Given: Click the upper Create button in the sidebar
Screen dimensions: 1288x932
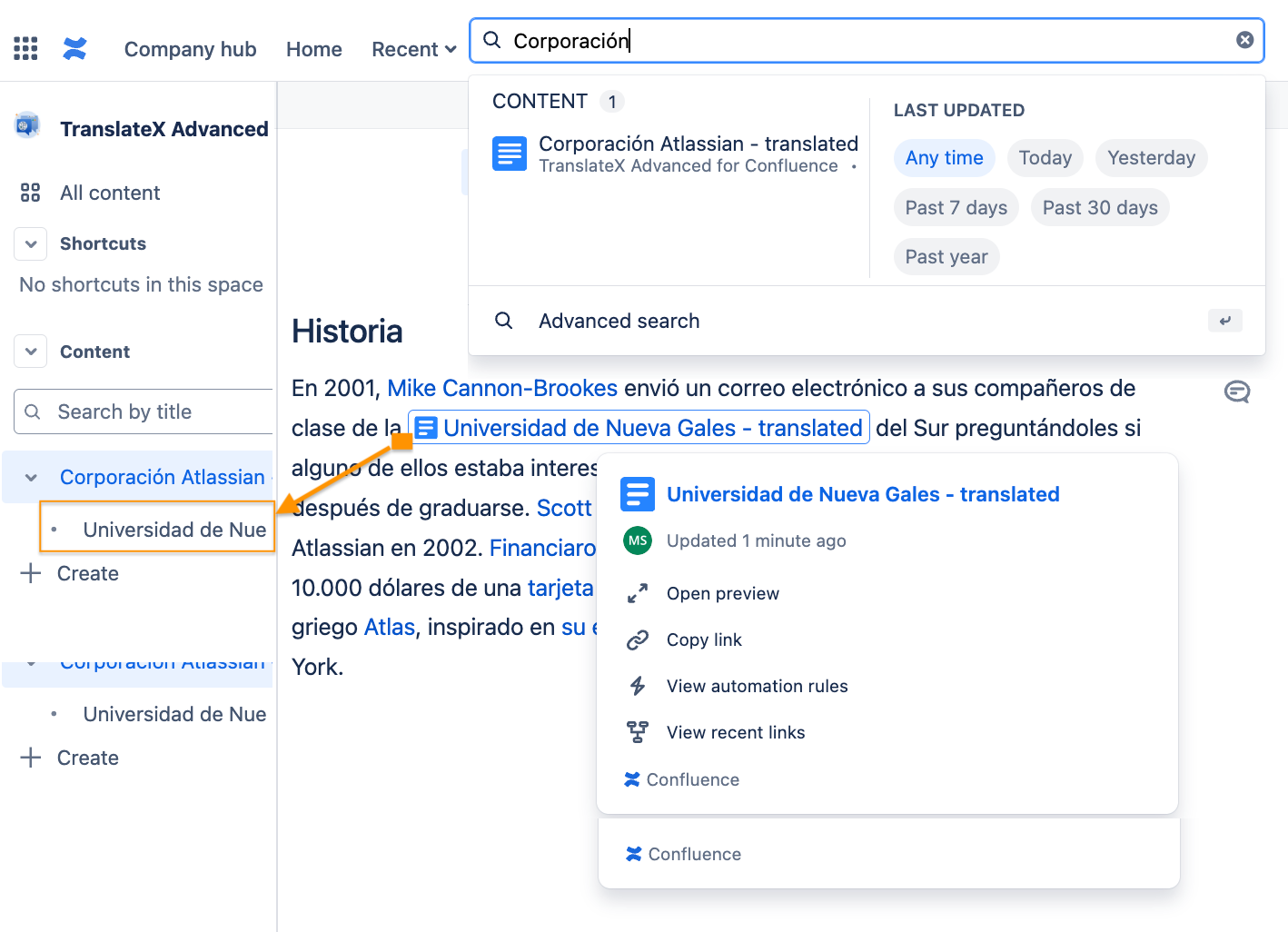Looking at the screenshot, I should [x=88, y=573].
